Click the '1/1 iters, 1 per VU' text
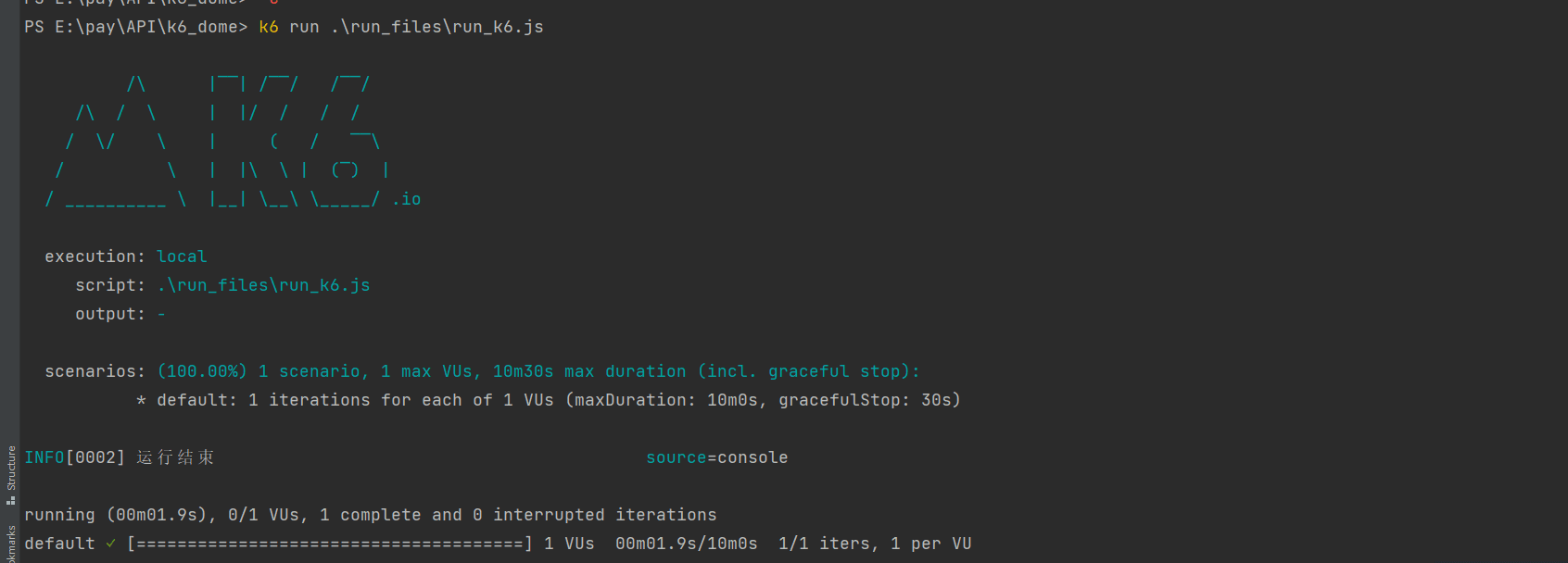 coord(875,544)
